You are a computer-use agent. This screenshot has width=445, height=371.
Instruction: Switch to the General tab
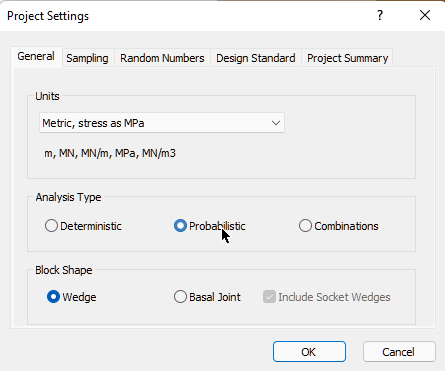(x=36, y=56)
